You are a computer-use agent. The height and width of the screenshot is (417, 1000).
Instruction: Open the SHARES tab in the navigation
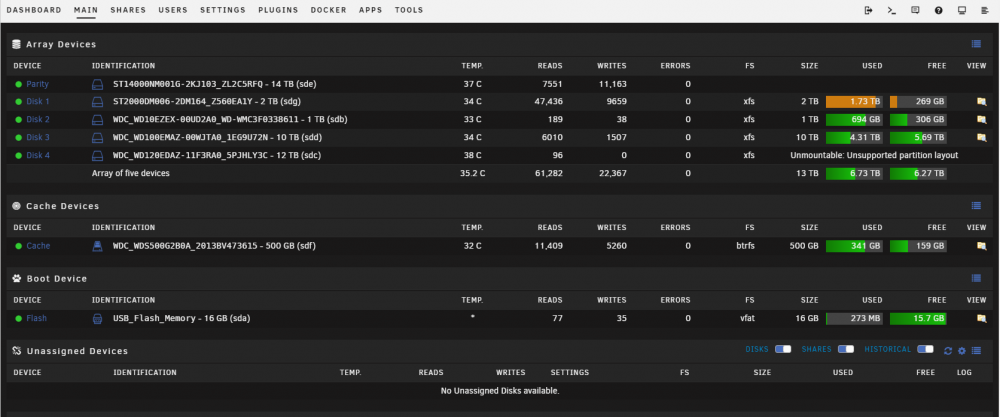pyautogui.click(x=128, y=10)
